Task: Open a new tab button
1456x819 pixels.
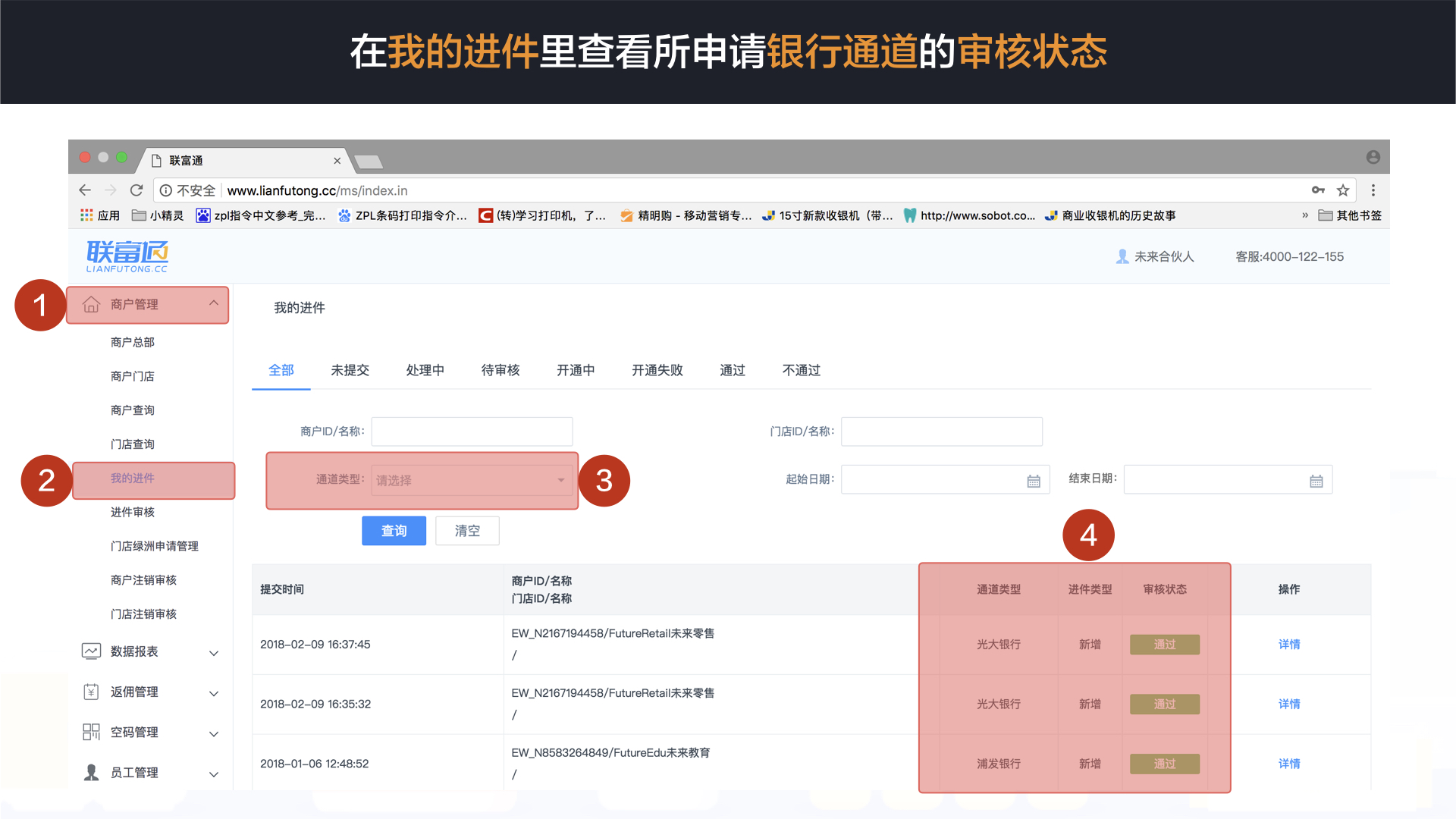Action: [369, 161]
